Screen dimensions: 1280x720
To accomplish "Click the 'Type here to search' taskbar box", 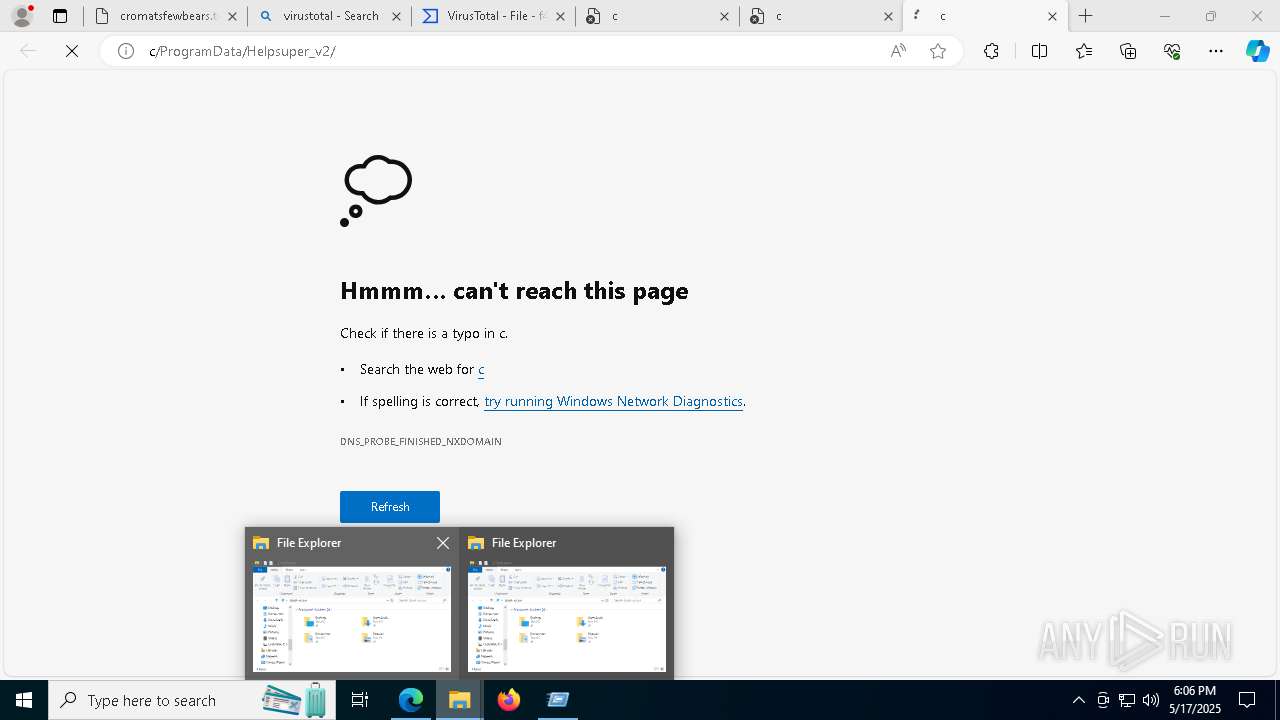I will [190, 700].
